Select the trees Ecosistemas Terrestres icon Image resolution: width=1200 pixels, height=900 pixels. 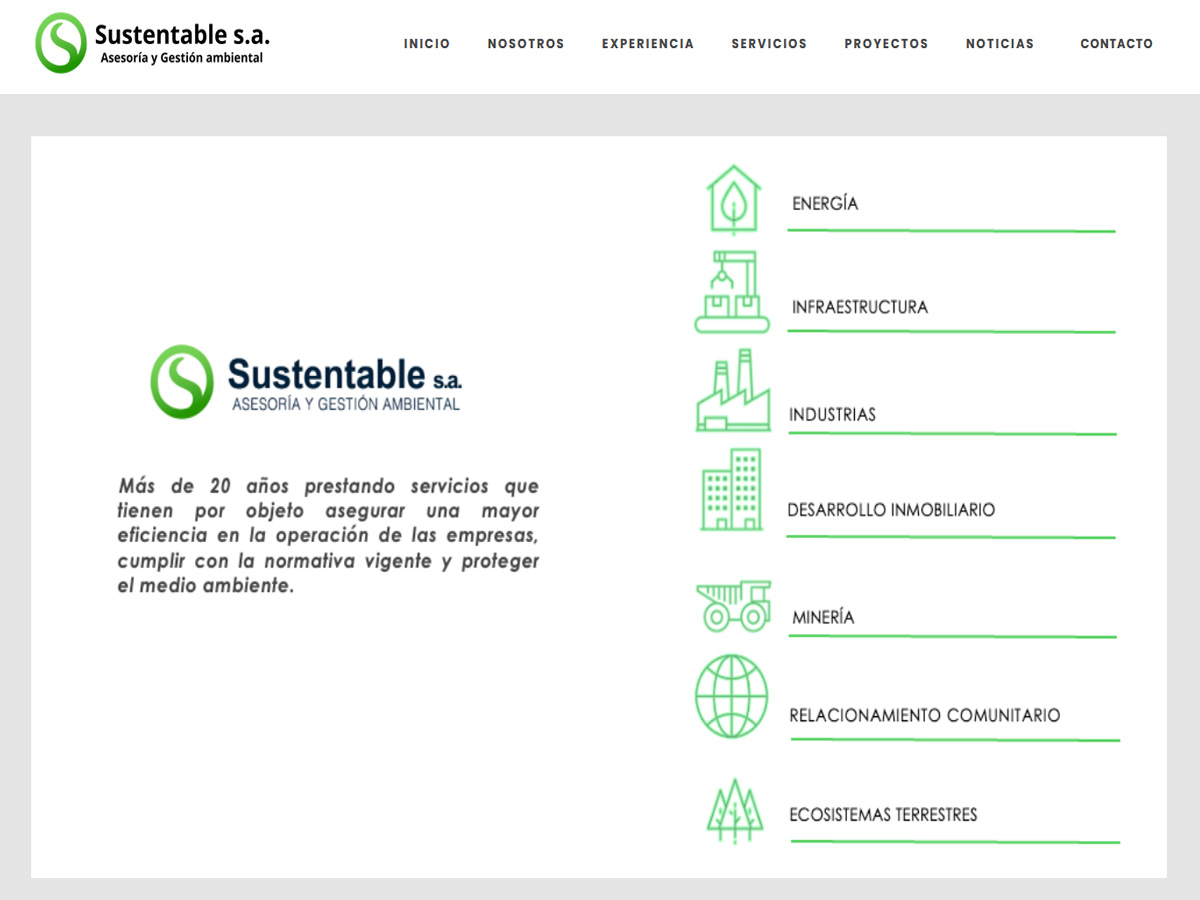[x=735, y=810]
